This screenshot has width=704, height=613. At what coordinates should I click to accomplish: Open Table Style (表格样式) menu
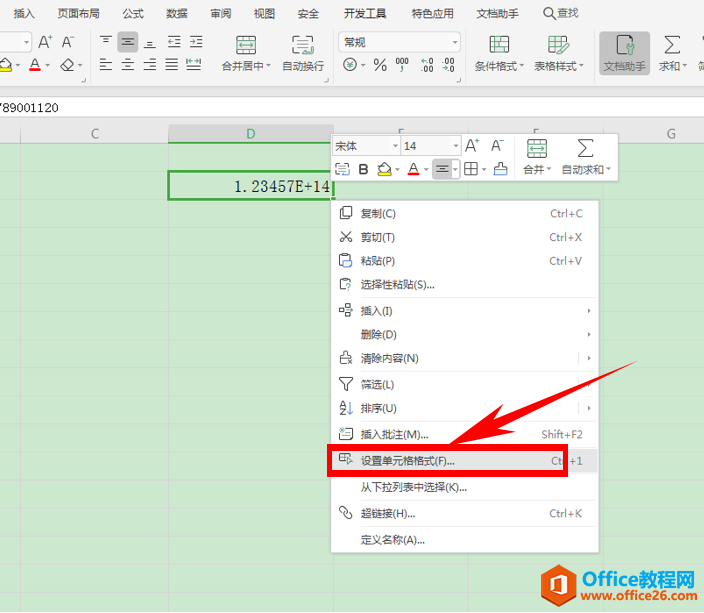559,53
